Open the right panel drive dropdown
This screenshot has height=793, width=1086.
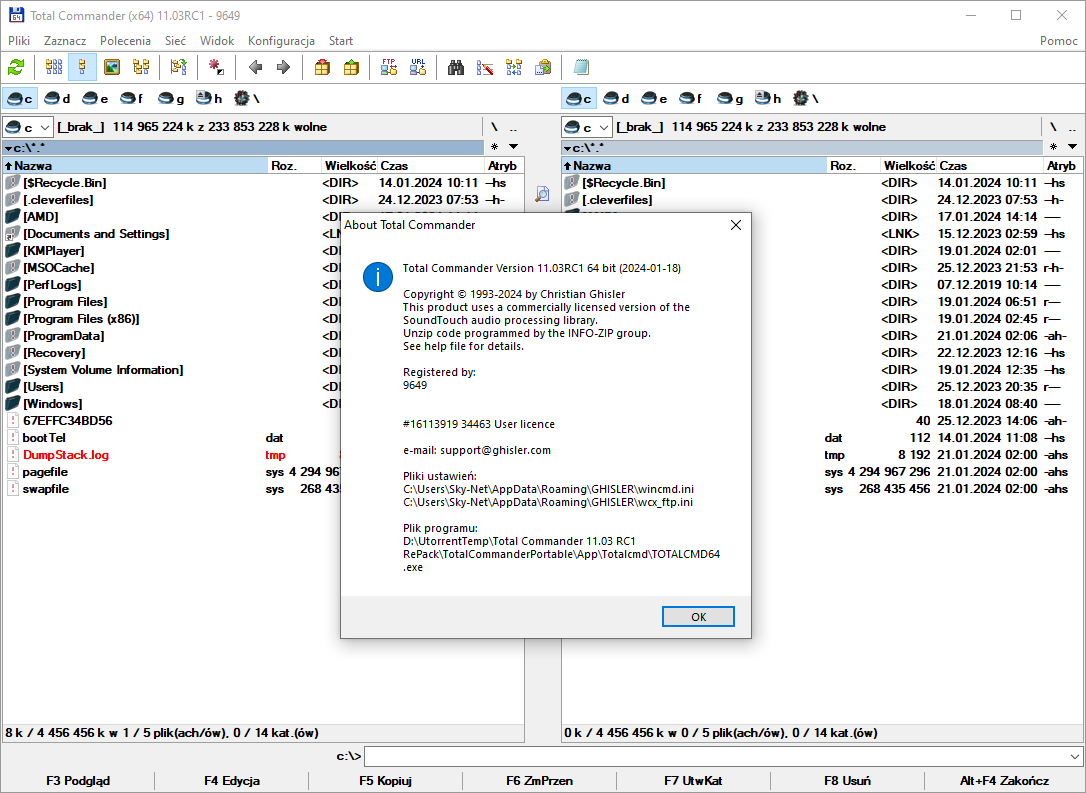[x=587, y=127]
